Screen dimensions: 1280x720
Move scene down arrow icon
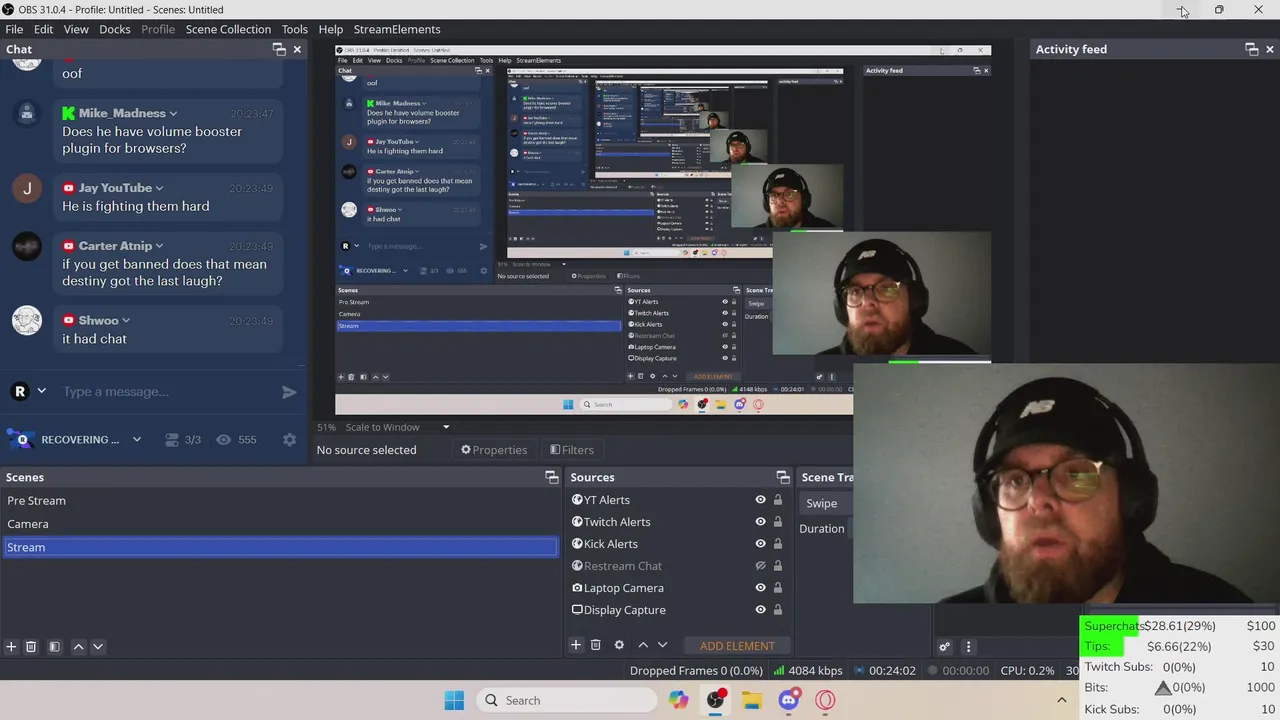(98, 646)
